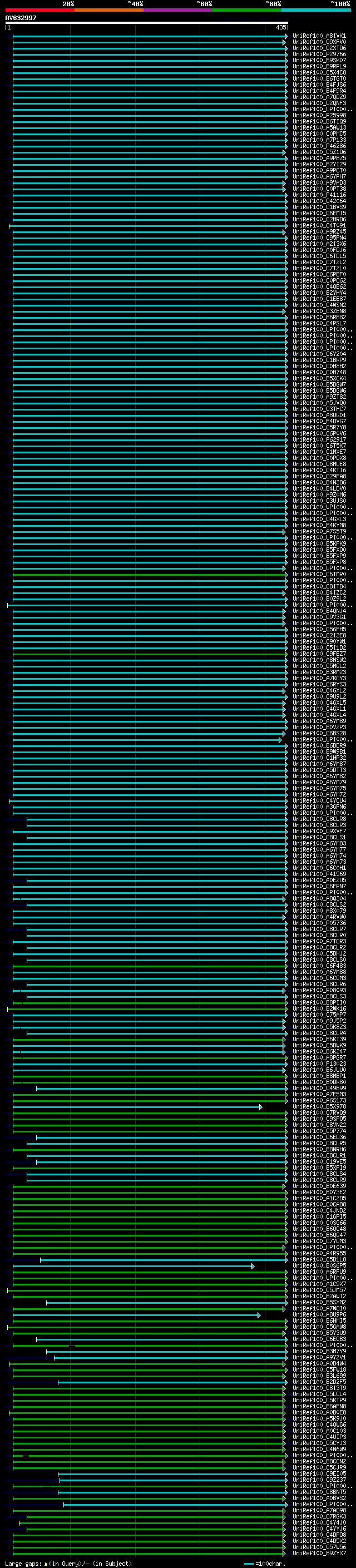Click the green alignment bar for UniRef100_Q4DPQ8
This screenshot has height=1568, width=356.
[149, 1536]
